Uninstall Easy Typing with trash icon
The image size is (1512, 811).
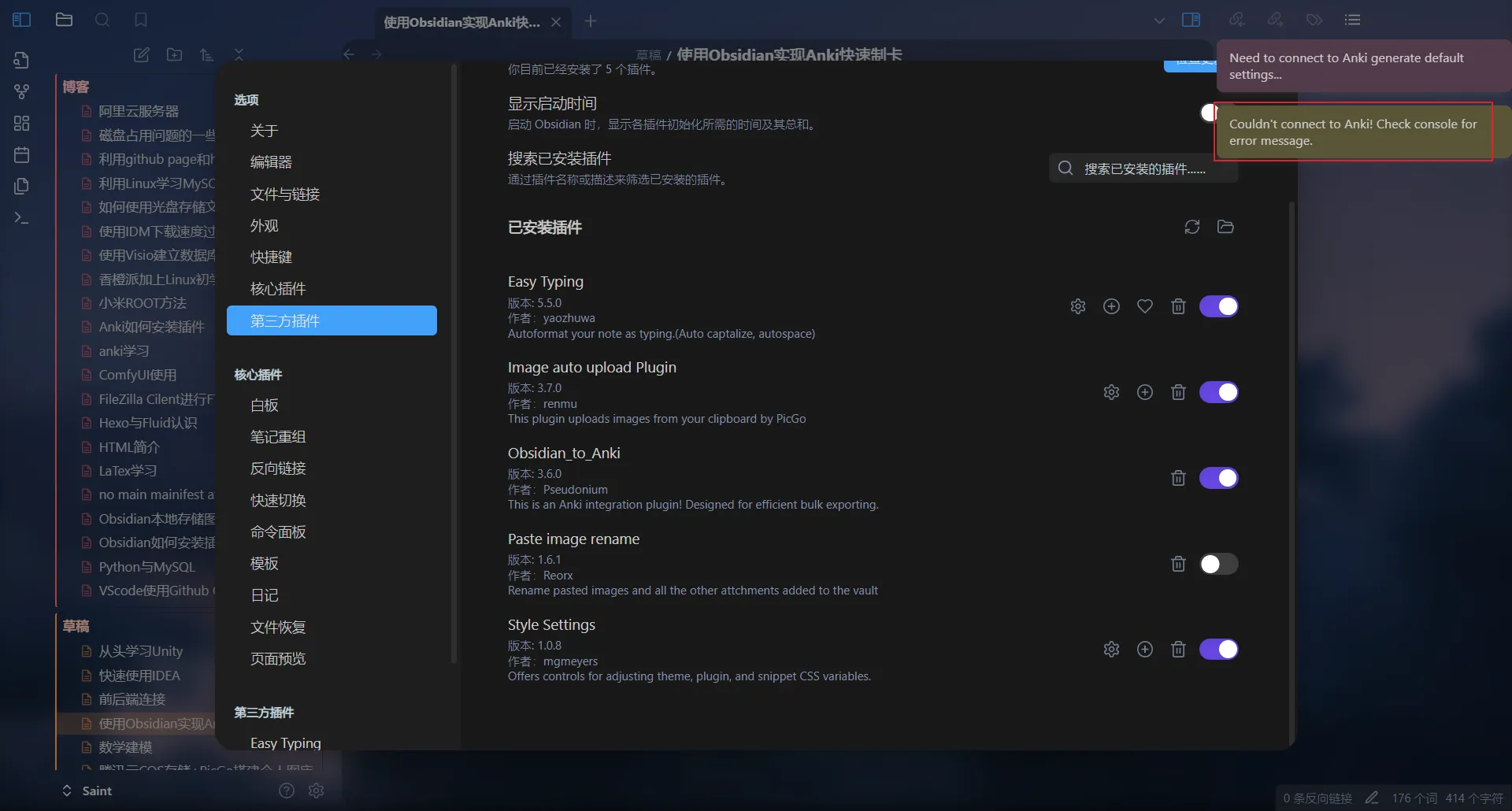coord(1178,306)
